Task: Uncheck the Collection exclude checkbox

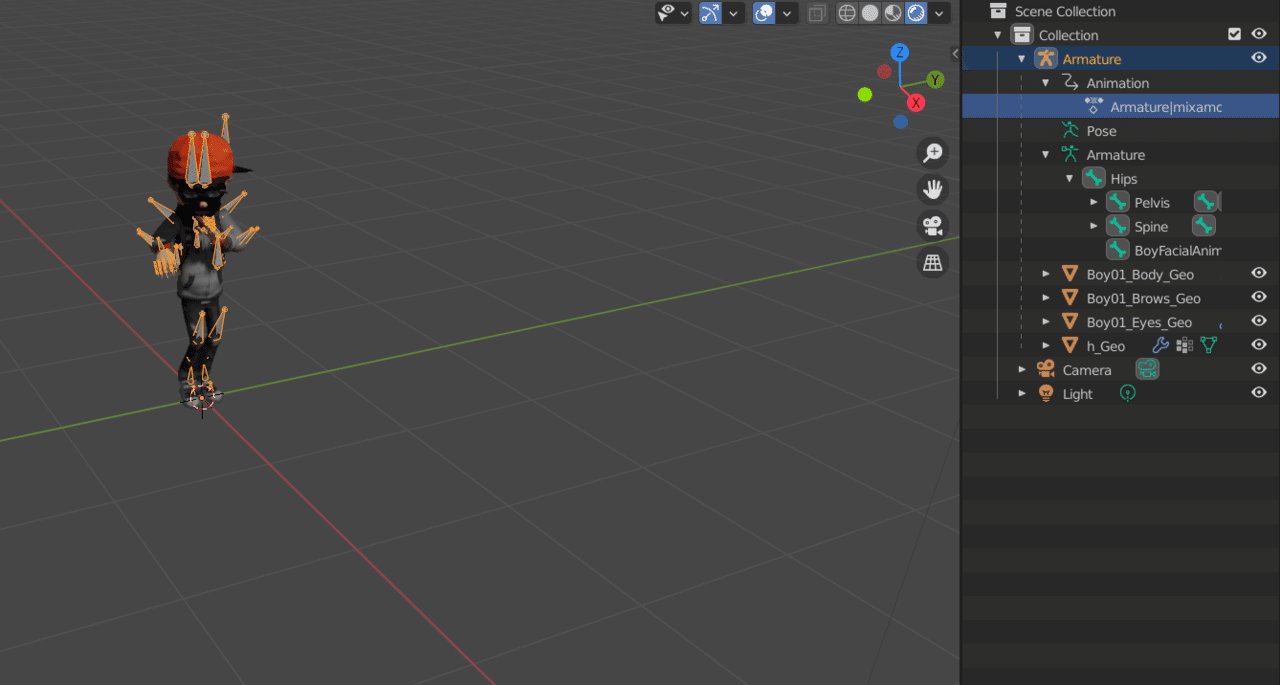Action: coord(1235,34)
